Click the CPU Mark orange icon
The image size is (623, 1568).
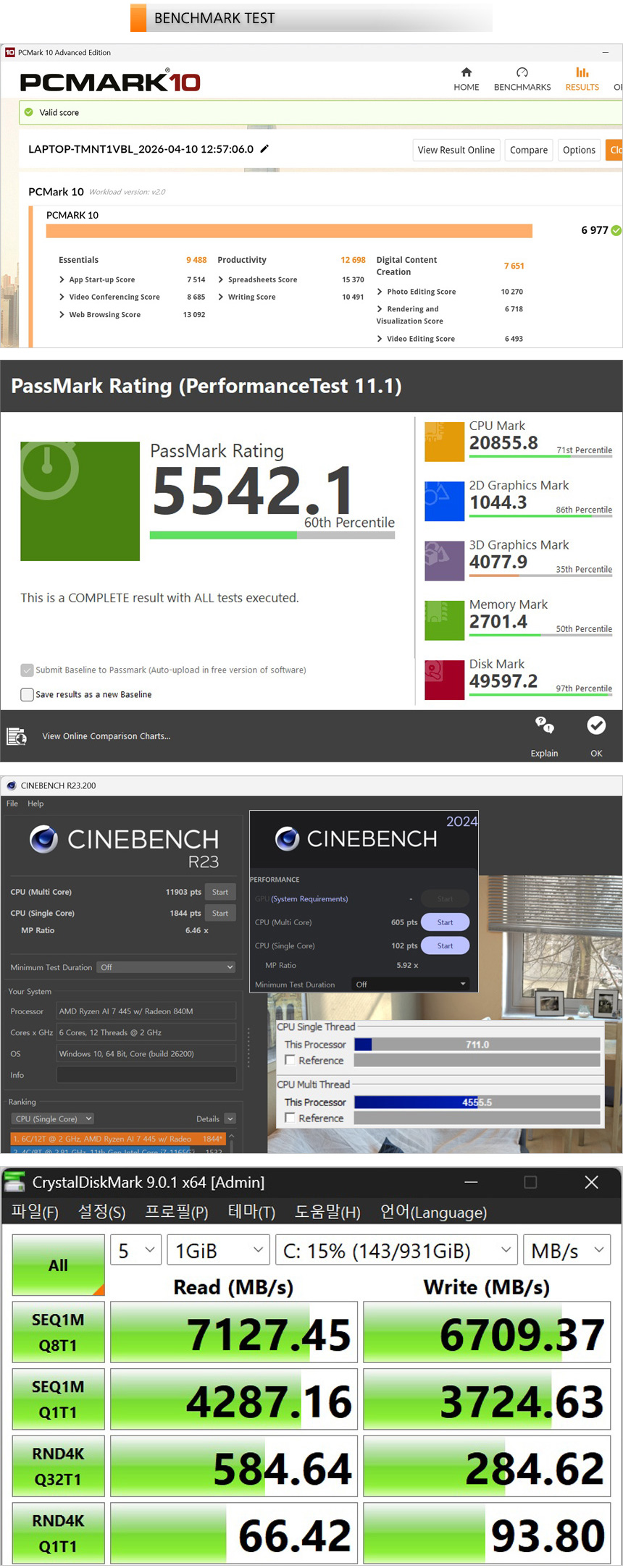[444, 442]
